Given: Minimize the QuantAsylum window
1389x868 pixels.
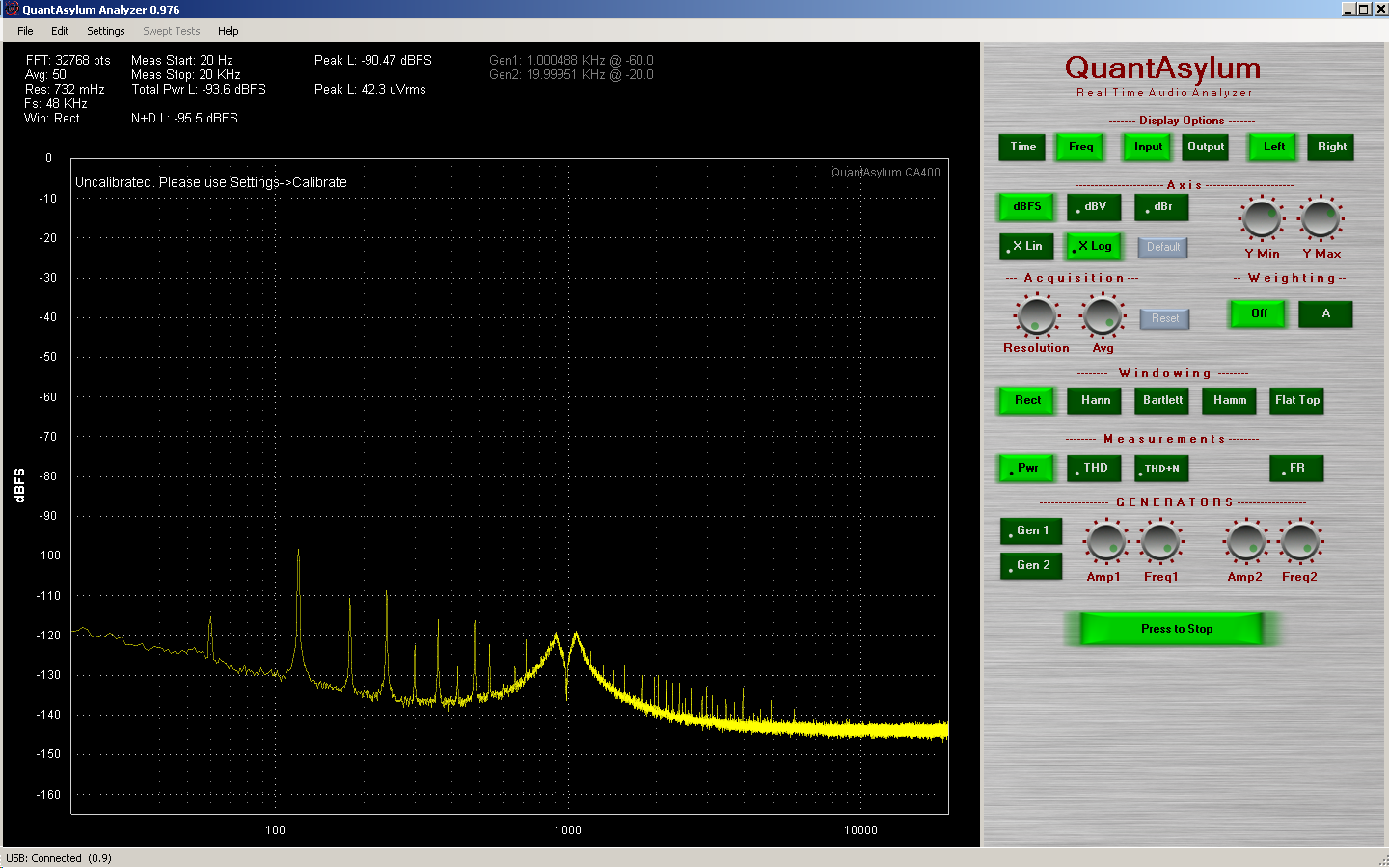Looking at the screenshot, I should coord(1348,9).
